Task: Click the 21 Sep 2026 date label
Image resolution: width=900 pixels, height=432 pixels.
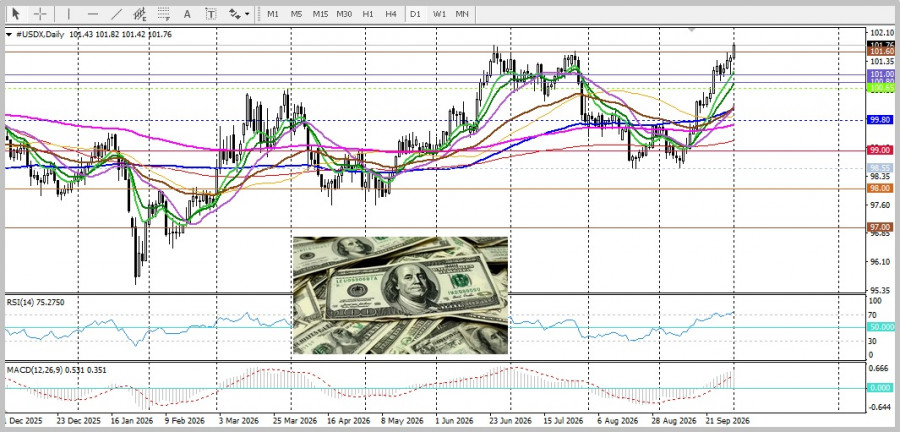Action: point(727,421)
